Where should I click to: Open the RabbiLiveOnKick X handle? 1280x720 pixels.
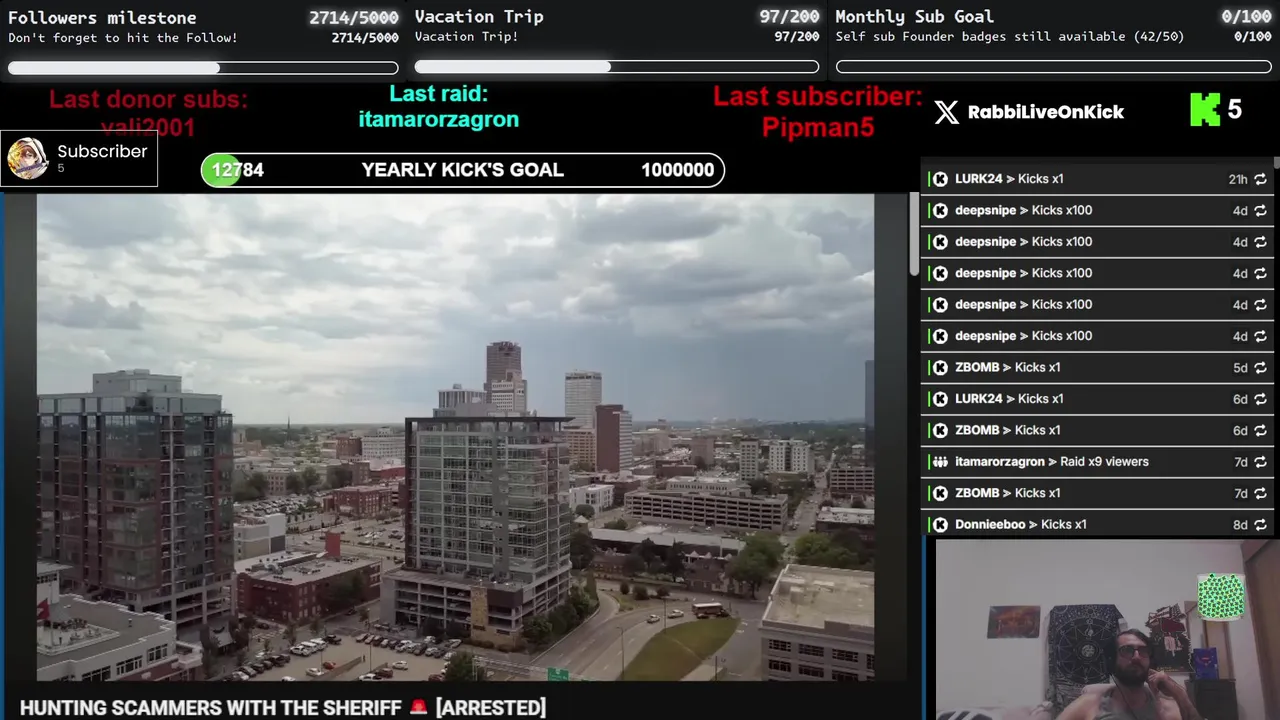[1046, 112]
